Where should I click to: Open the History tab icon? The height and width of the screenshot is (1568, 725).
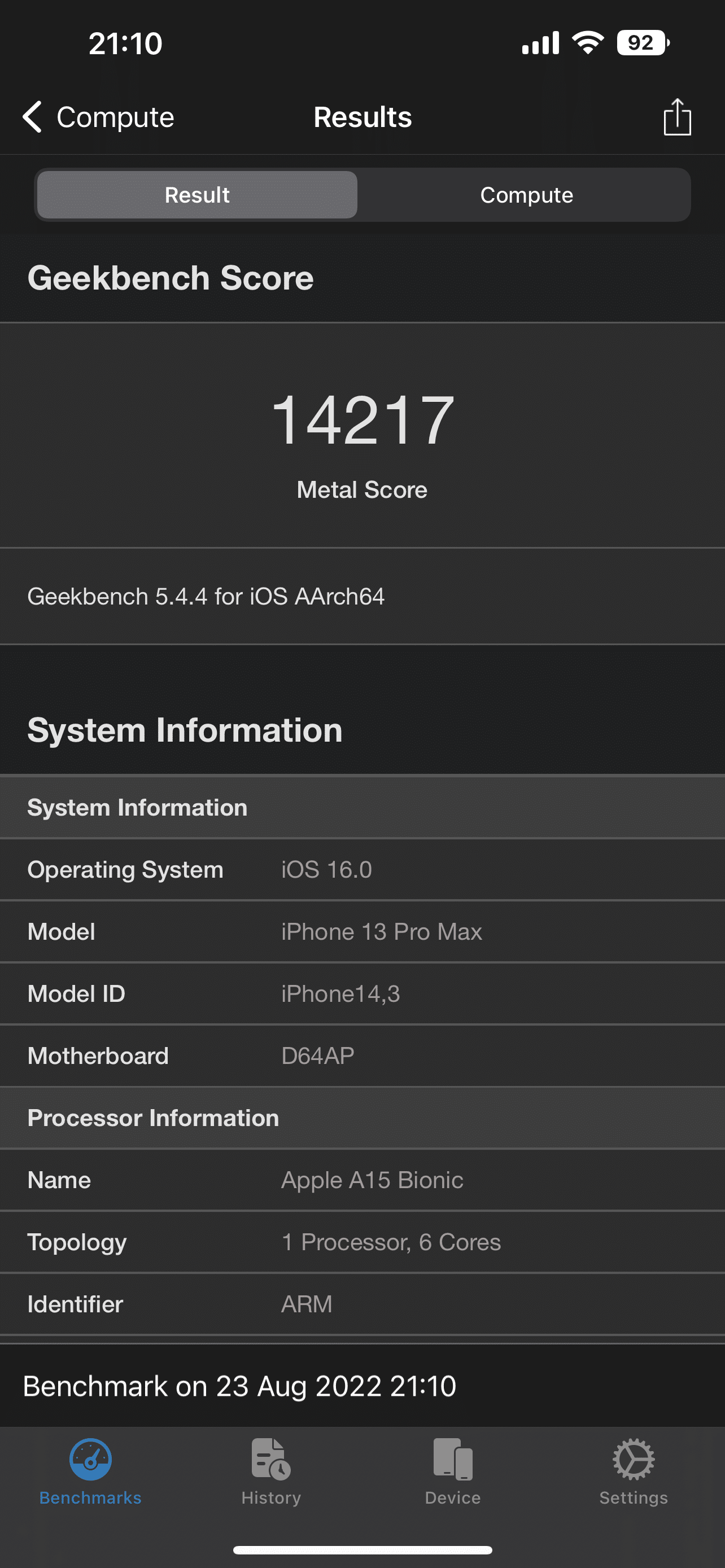(x=271, y=1459)
